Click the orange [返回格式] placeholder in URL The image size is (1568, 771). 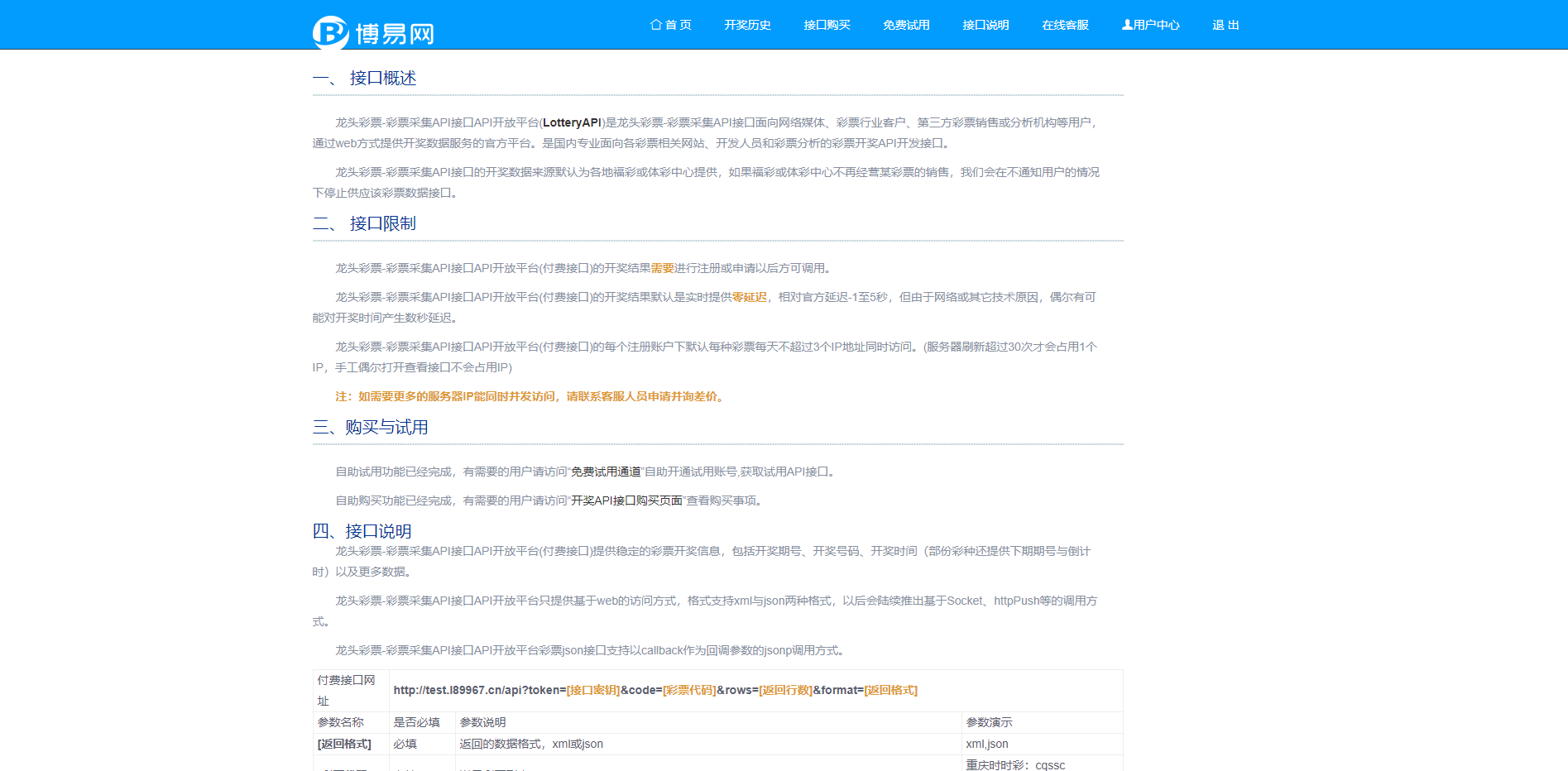[x=891, y=690]
